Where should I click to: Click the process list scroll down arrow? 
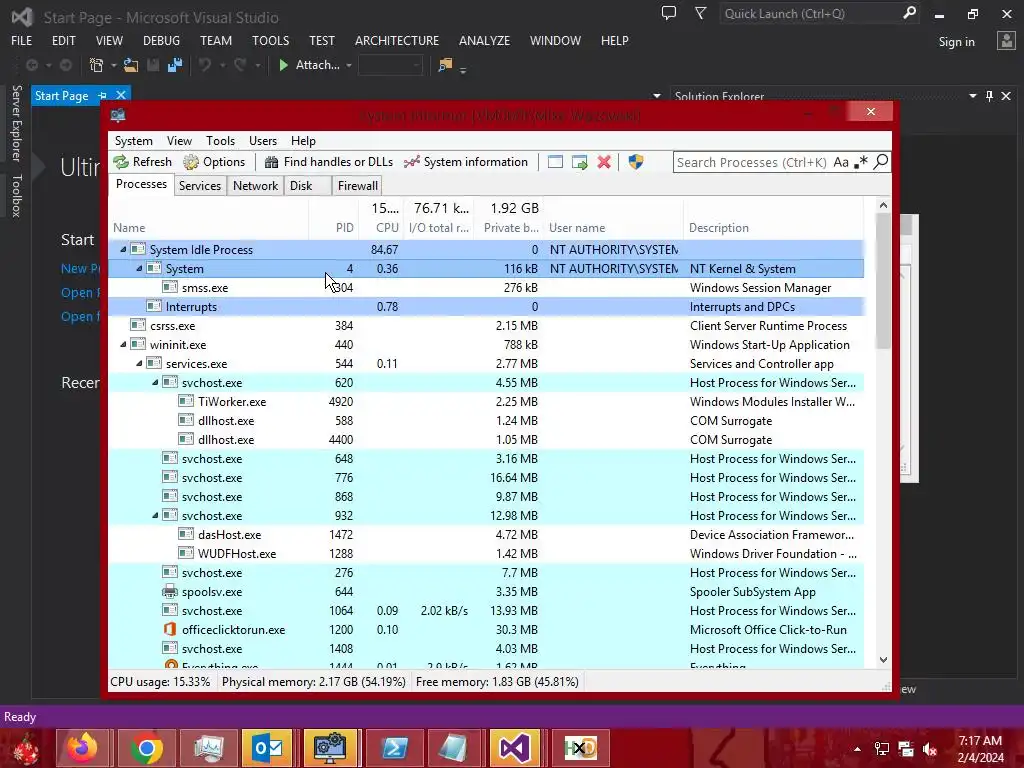click(x=883, y=660)
